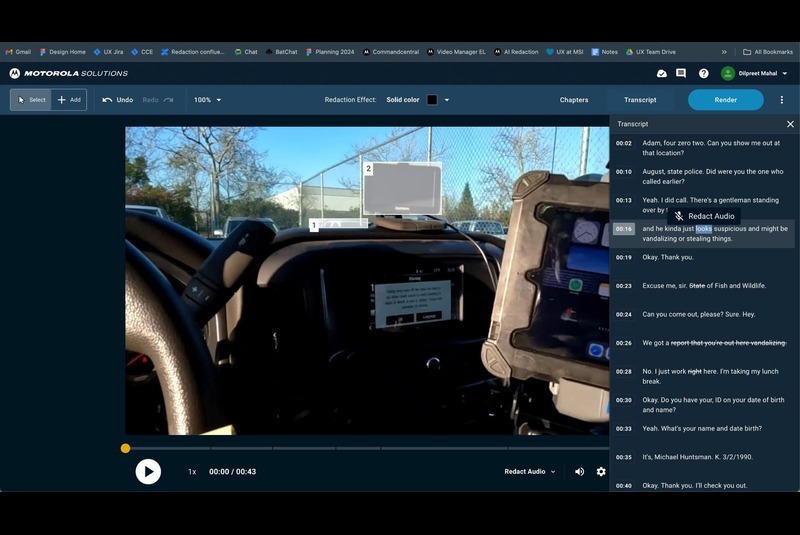The image size is (800, 535).
Task: Open the All Bookmarks folder
Action: coord(768,52)
